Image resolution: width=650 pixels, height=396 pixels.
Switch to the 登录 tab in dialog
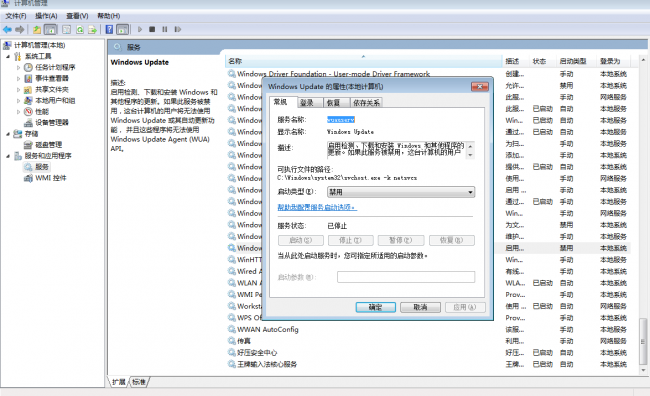pos(311,102)
